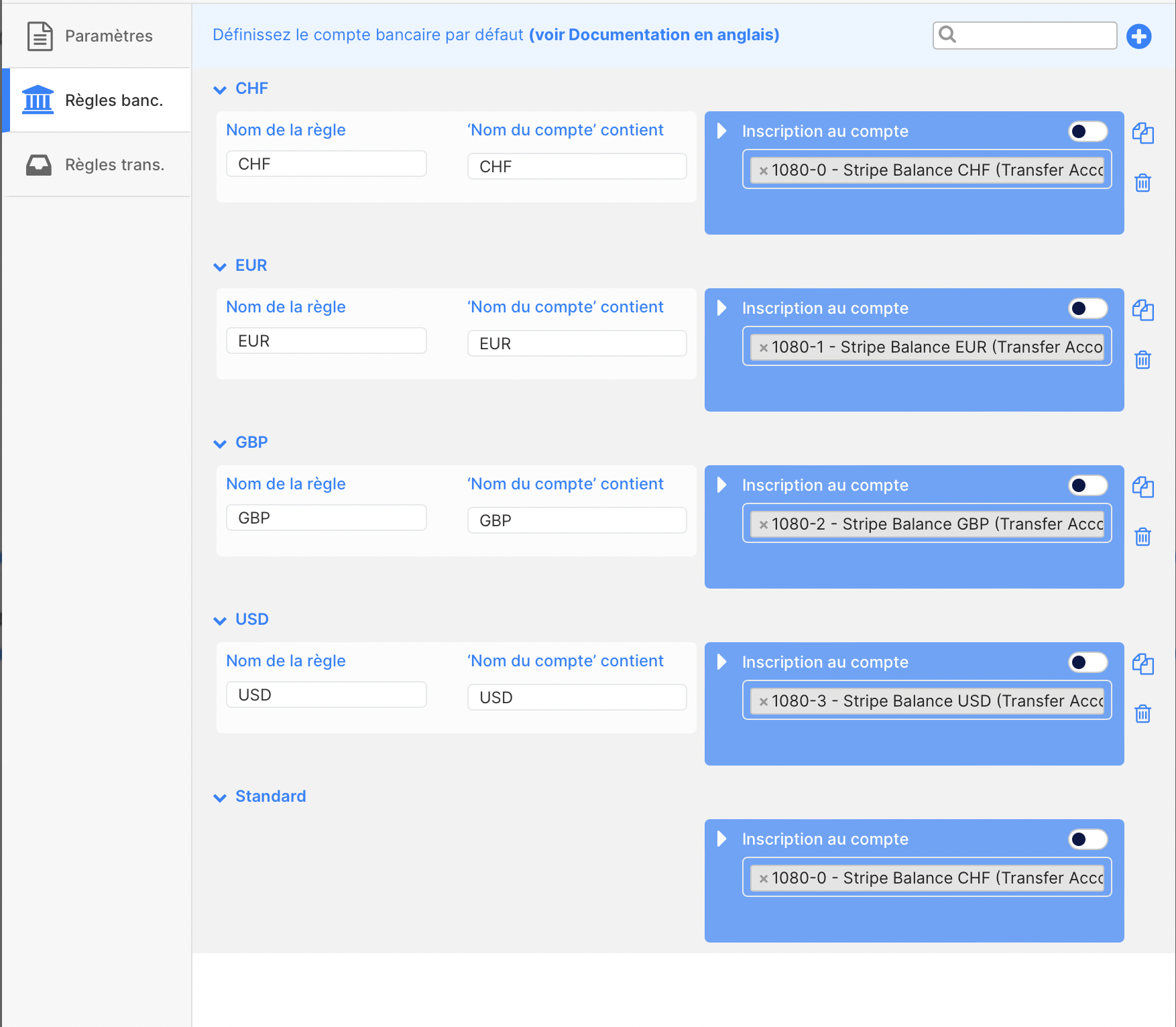Collapse the Standard section chevron
Image resolution: width=1176 pixels, height=1027 pixels.
click(x=220, y=797)
